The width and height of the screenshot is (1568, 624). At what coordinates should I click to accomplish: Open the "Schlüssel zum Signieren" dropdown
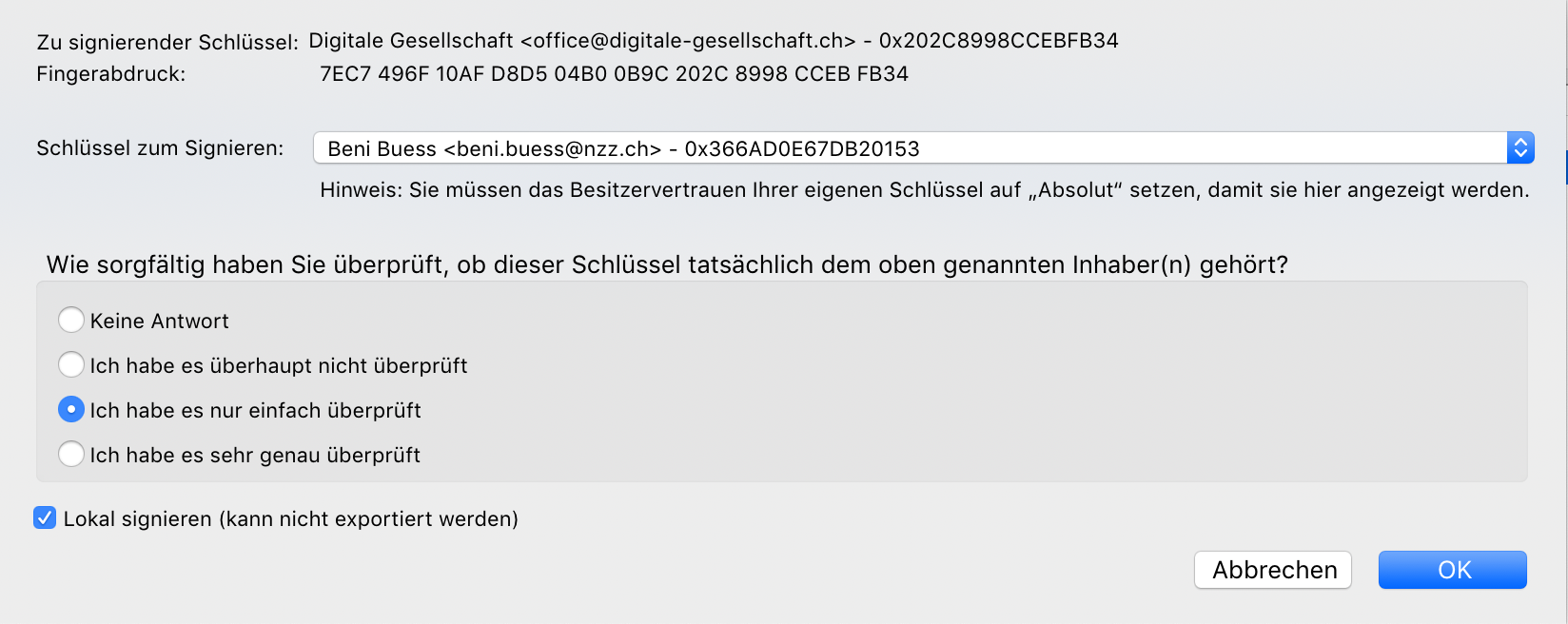point(923,148)
